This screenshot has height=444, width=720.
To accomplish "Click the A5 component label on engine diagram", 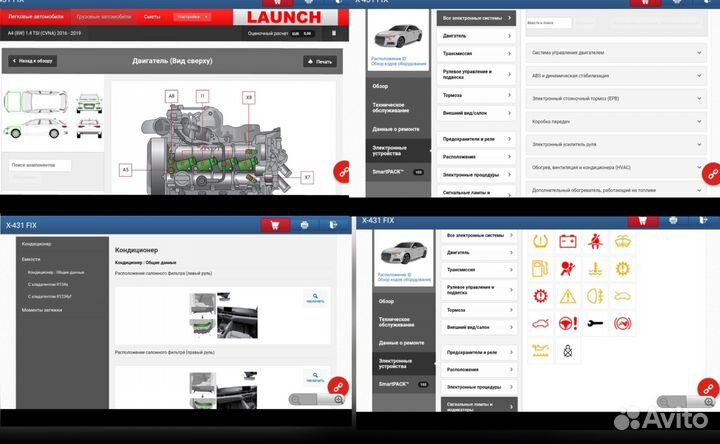I will 125,170.
